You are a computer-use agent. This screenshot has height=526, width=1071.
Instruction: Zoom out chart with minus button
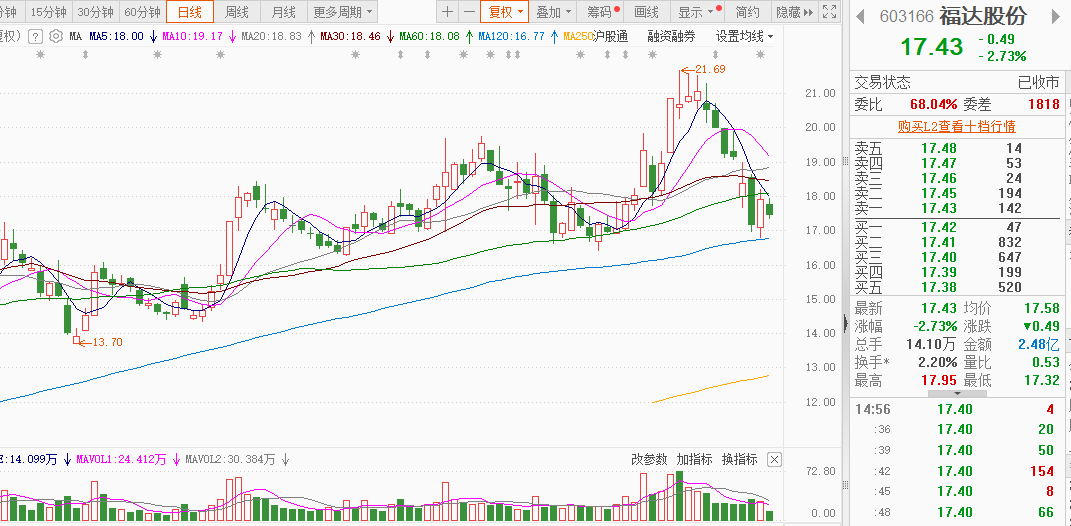tap(469, 12)
